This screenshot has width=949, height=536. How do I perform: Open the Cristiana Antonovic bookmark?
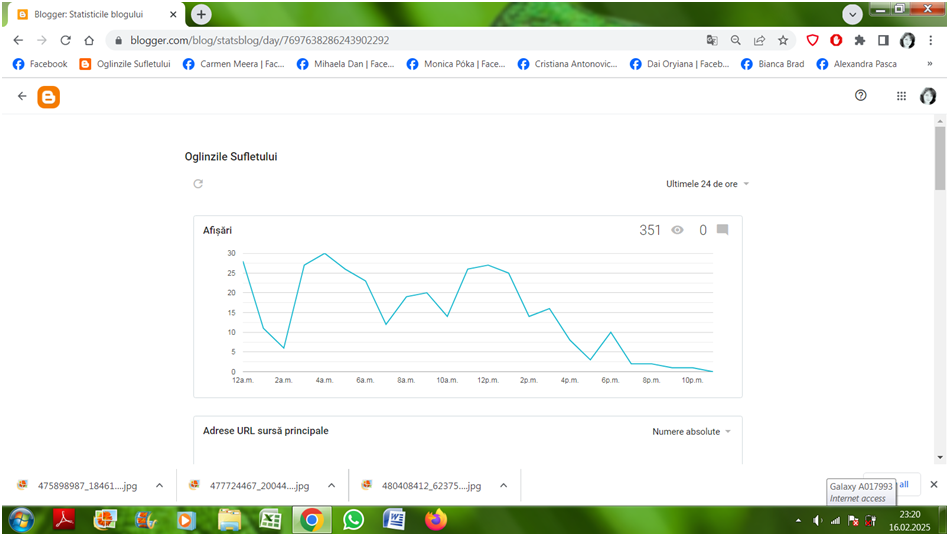tap(568, 64)
